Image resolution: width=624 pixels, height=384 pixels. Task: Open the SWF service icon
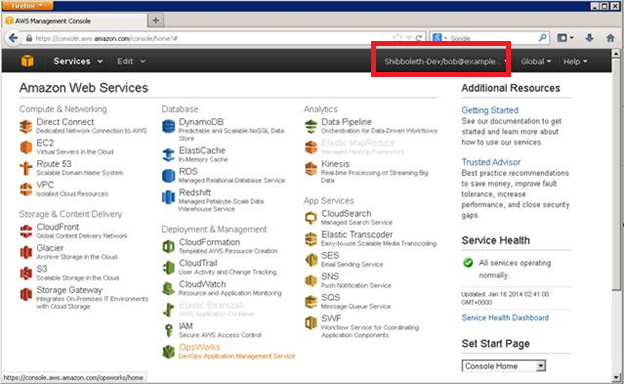click(x=311, y=323)
